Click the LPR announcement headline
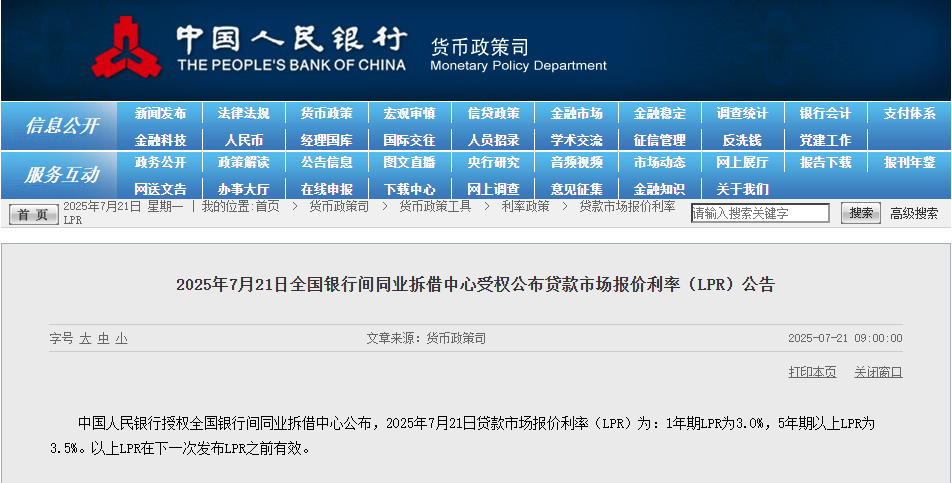Screen dimensions: 952x483 [x=475, y=285]
